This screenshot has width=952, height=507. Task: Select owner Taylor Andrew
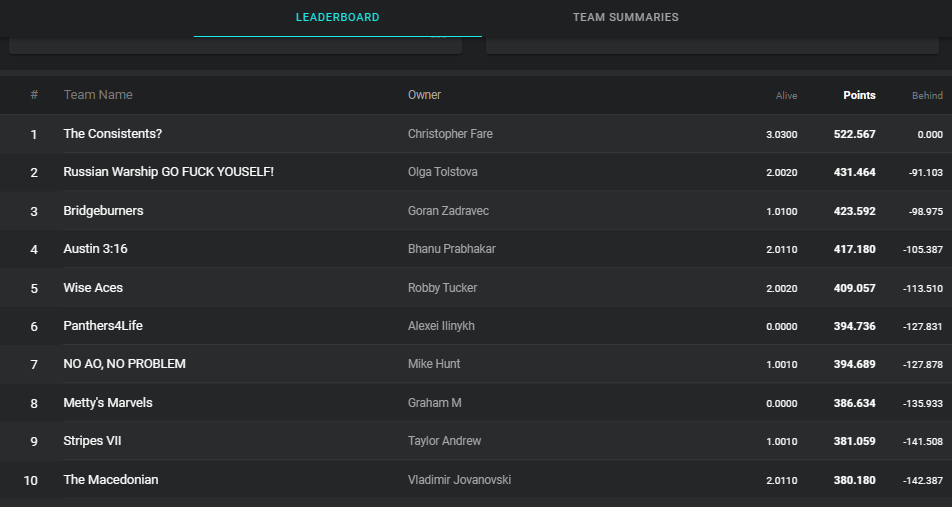444,441
